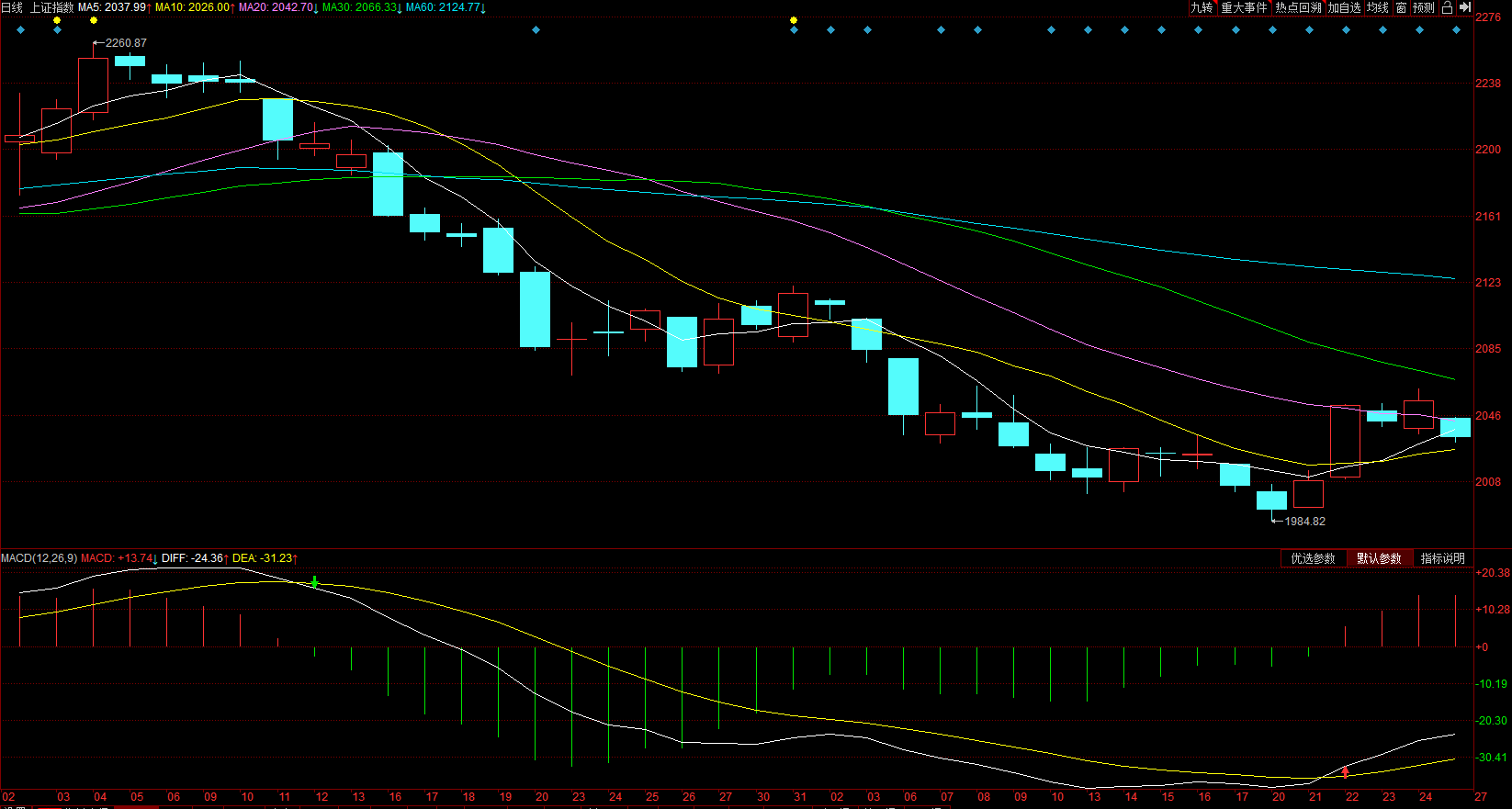Viewport: 1512px width, 809px height.
Task: Click the 2276 price axis label
Action: [1488, 17]
